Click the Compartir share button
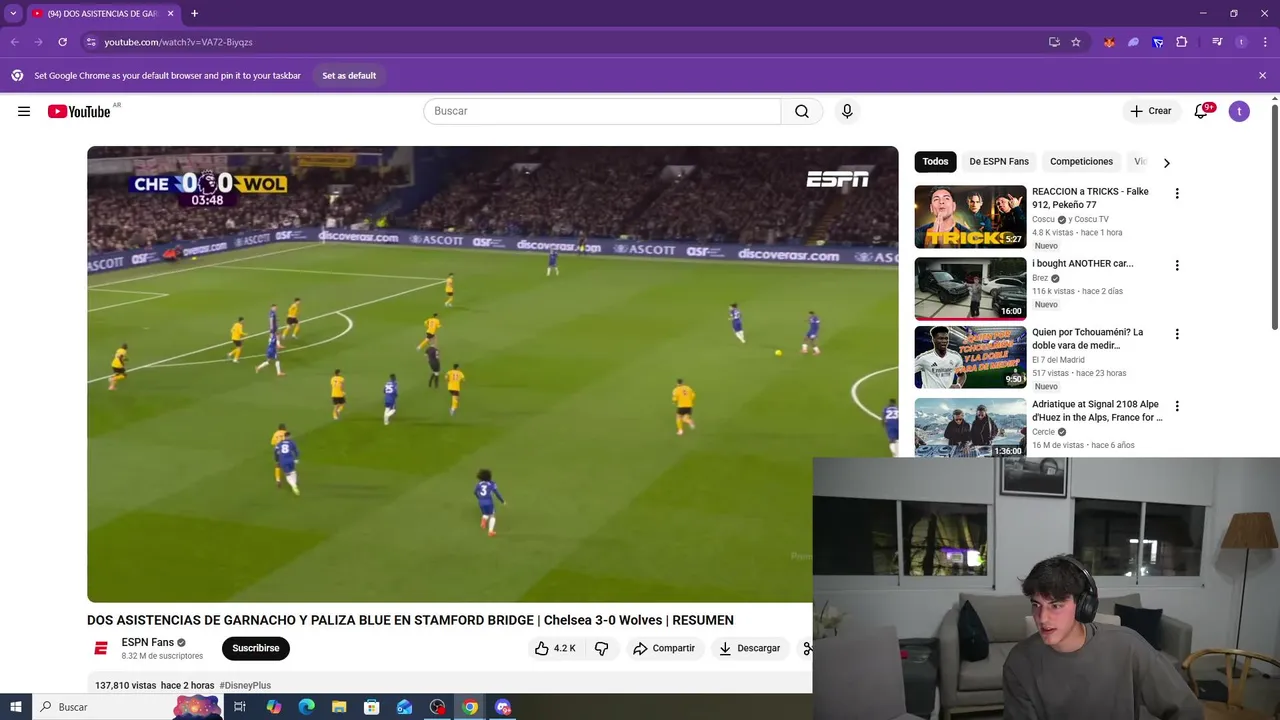This screenshot has height=720, width=1280. coord(664,648)
